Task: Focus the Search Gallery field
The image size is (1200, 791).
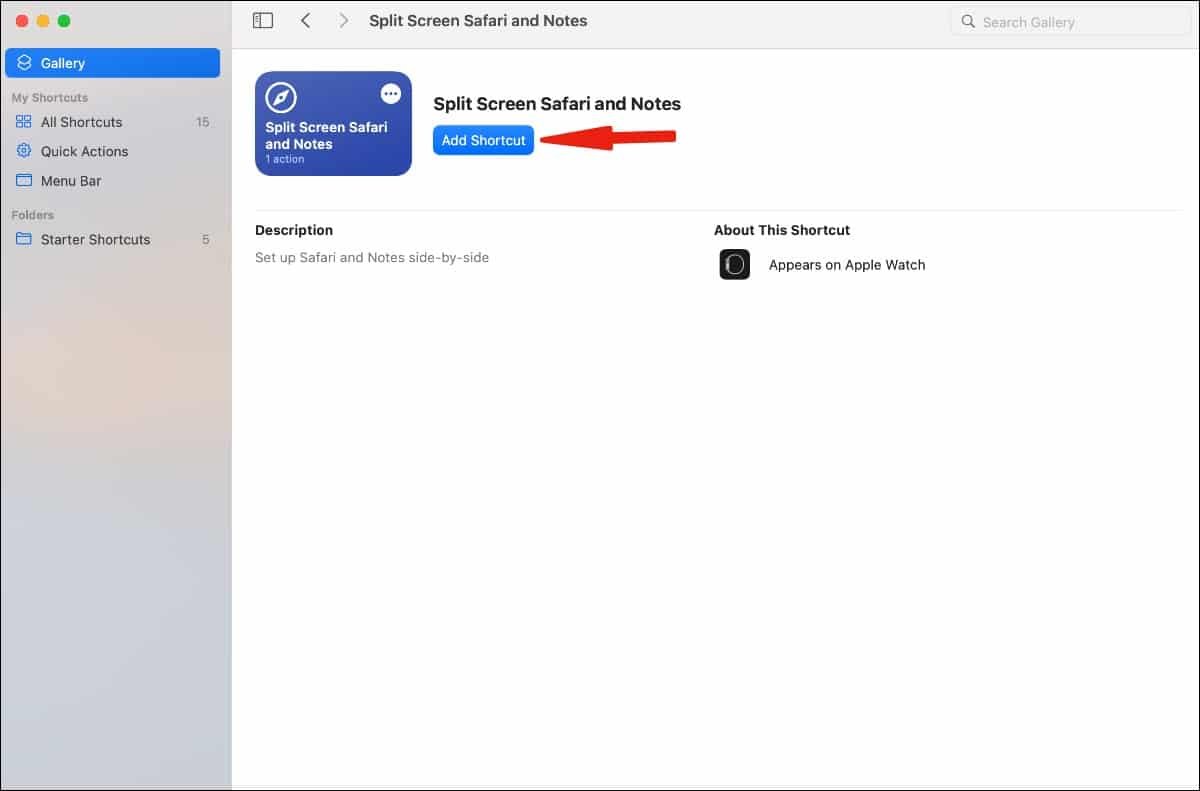Action: pos(1069,22)
